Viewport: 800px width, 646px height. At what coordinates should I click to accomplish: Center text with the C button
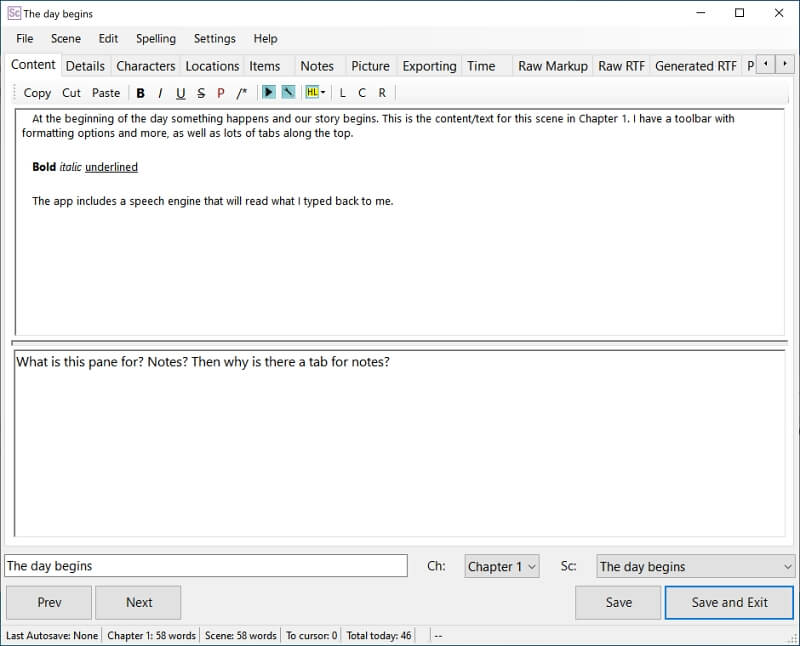(362, 93)
